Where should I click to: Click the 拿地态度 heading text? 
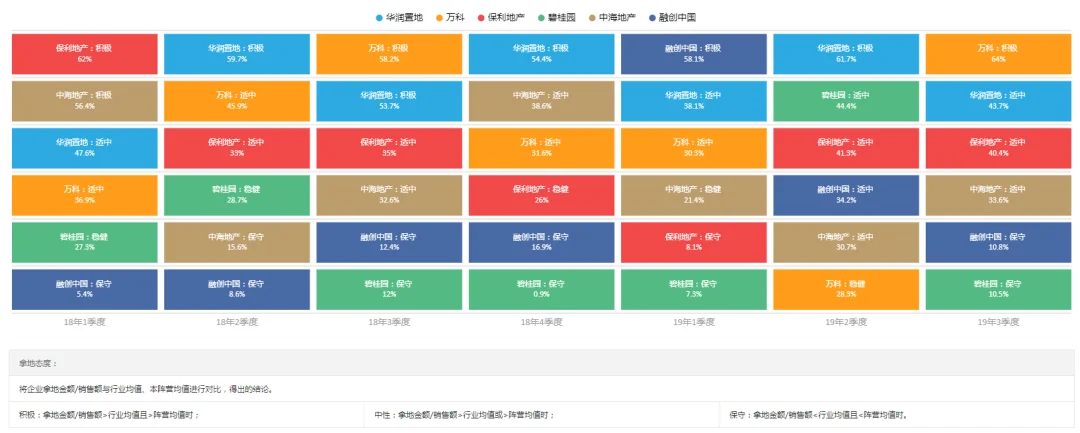[x=39, y=363]
